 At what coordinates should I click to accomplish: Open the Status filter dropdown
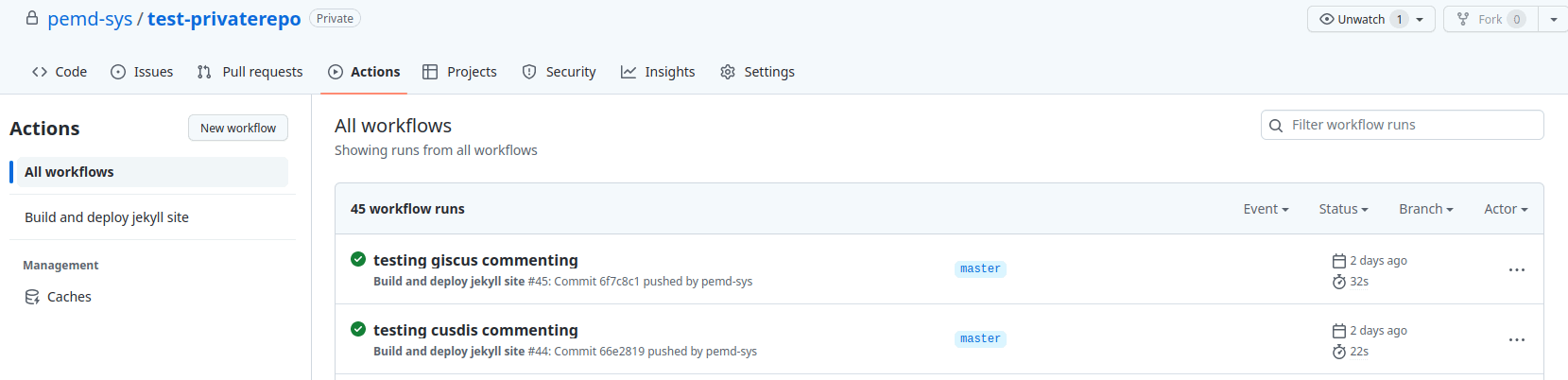click(1343, 209)
